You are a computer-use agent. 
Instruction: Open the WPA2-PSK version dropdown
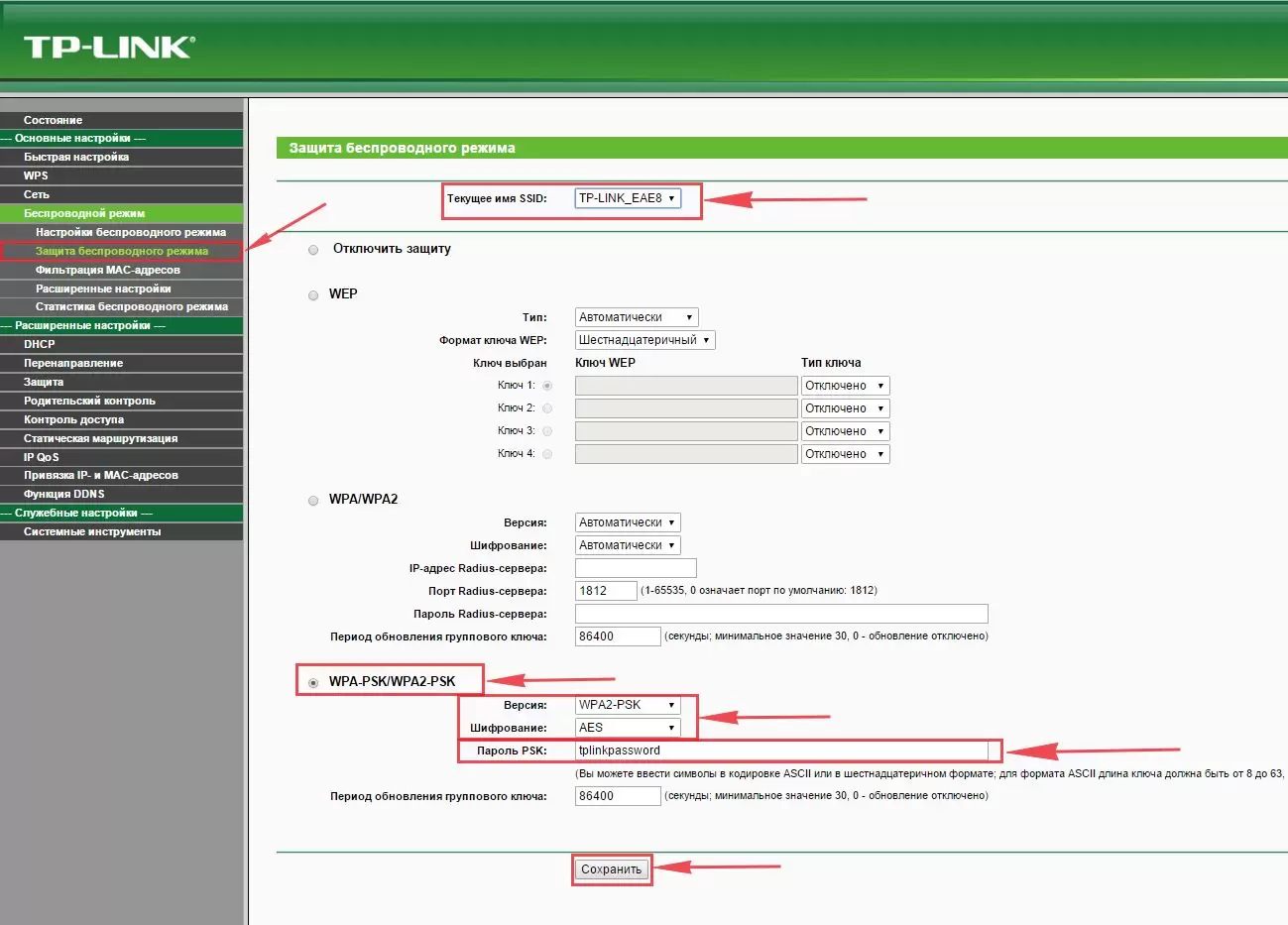point(628,705)
